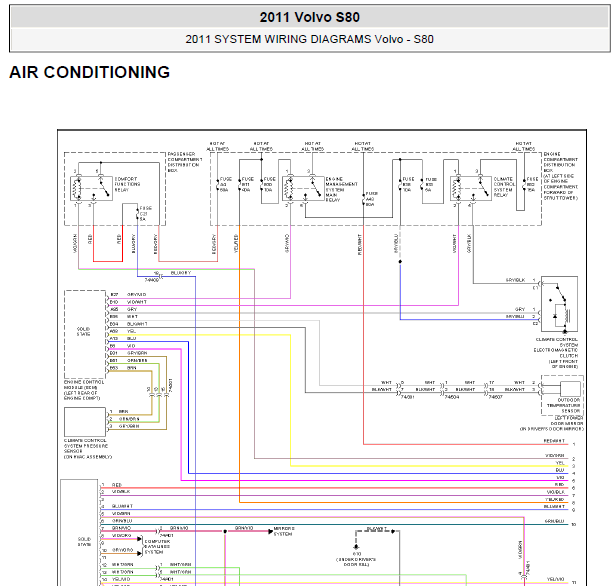Click the 'RED' label at lower module pin 1
616x586 pixels.
click(117, 485)
